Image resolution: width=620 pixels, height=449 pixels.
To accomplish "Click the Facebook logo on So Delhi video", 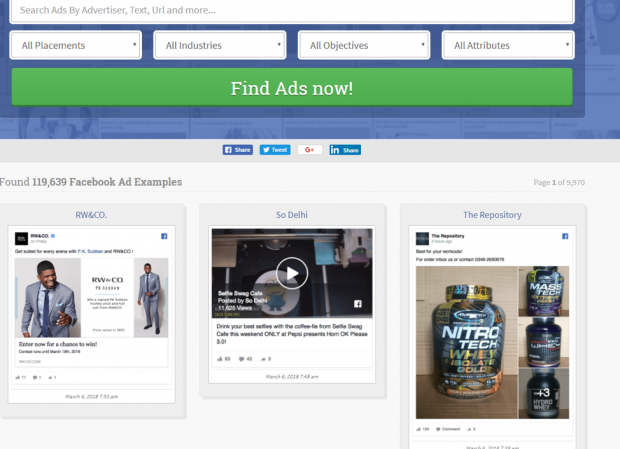I will point(357,304).
